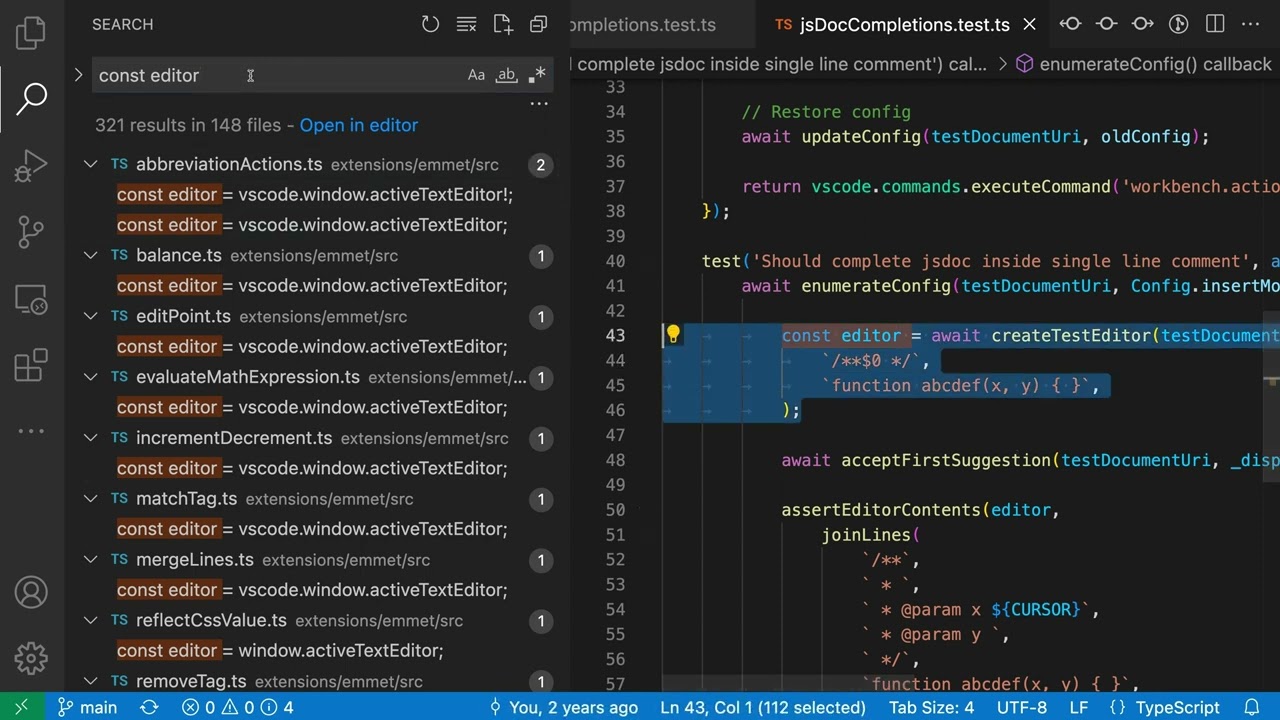Split the editor to the right
Viewport: 1280px width, 720px height.
[1215, 24]
